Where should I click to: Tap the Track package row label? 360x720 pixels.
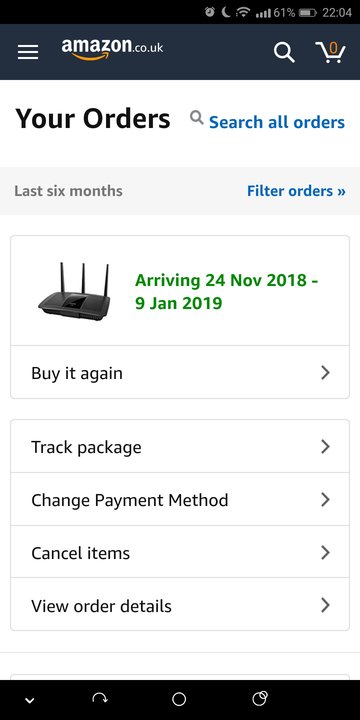86,447
